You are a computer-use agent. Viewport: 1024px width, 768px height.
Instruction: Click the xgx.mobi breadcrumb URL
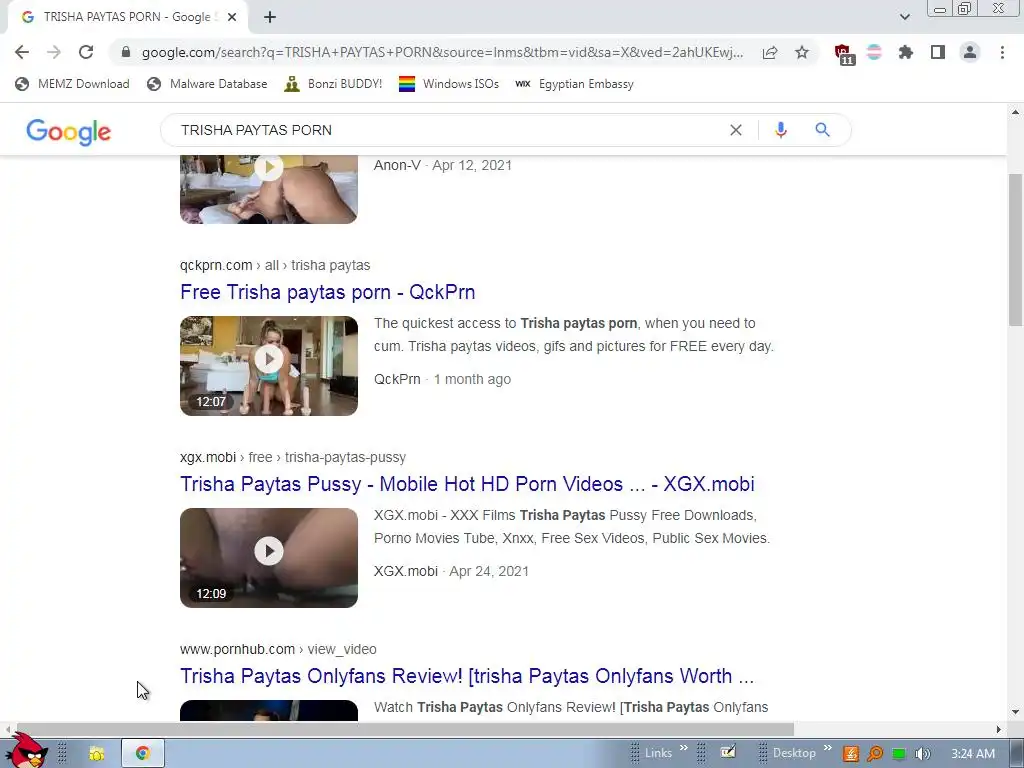[x=293, y=457]
